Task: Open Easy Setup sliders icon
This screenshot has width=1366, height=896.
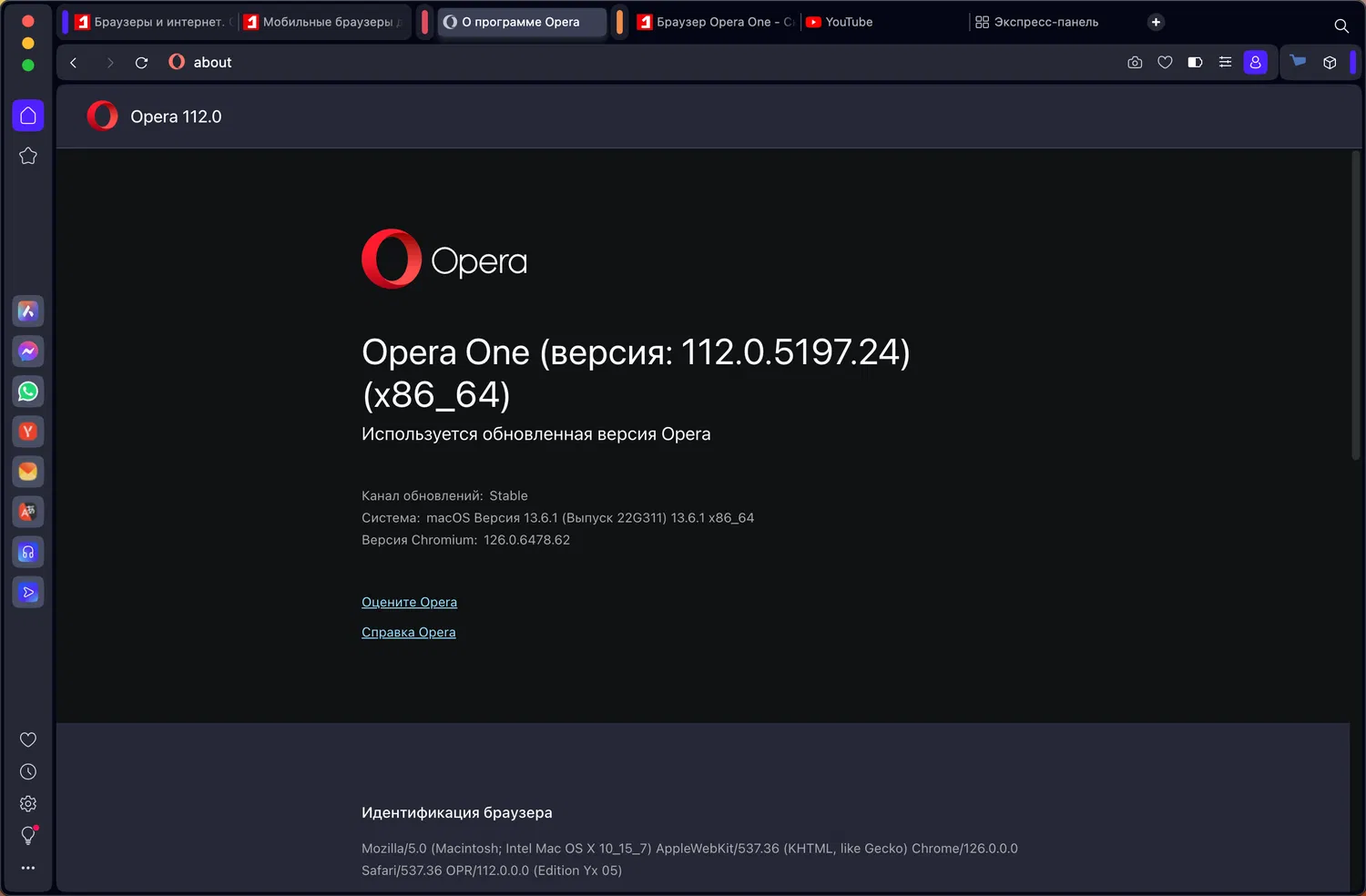Action: tap(1225, 63)
